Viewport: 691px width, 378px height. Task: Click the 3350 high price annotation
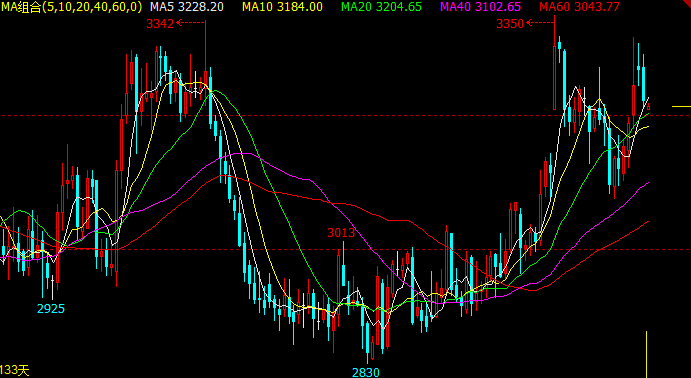(510, 24)
